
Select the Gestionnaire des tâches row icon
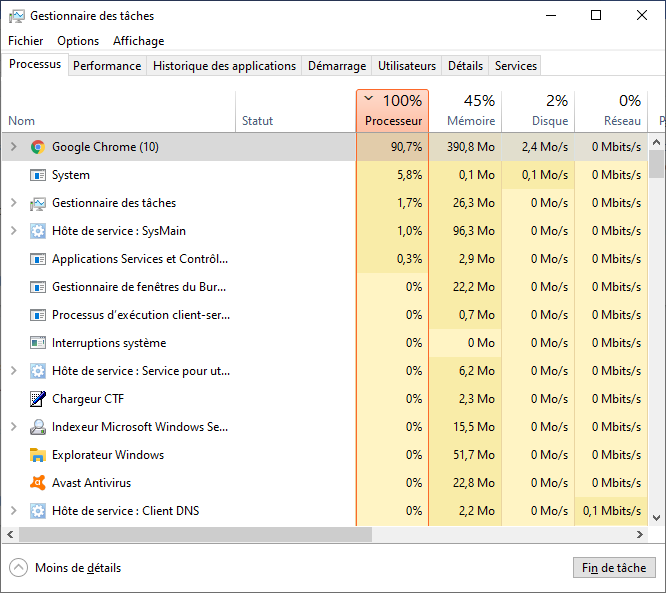click(38, 203)
